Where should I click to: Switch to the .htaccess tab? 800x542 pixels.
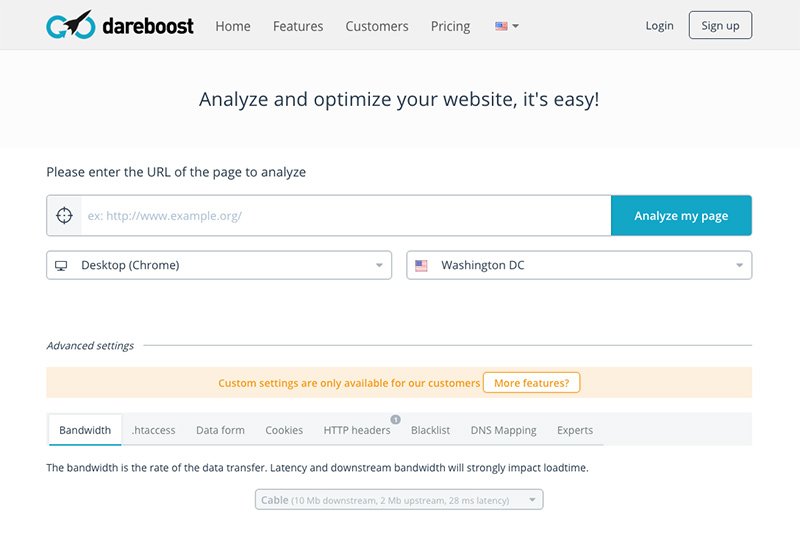point(153,430)
